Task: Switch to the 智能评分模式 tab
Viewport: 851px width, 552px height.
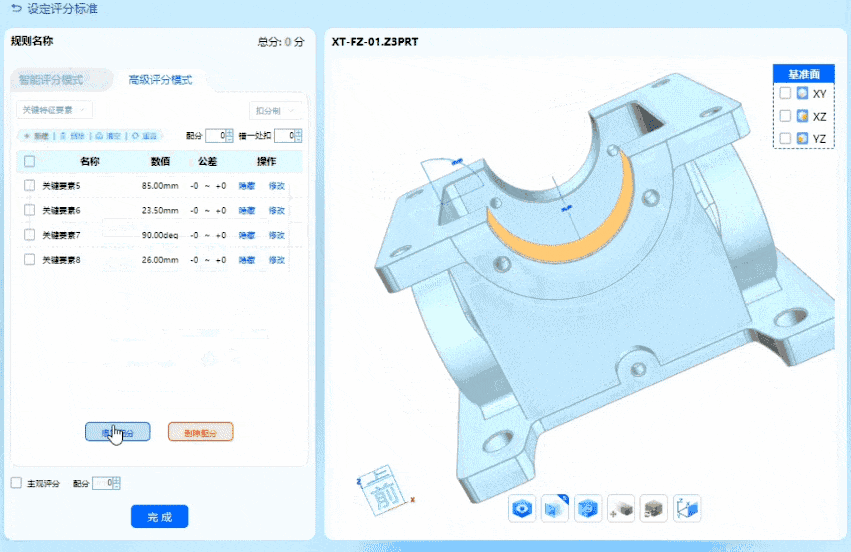Action: coord(52,80)
